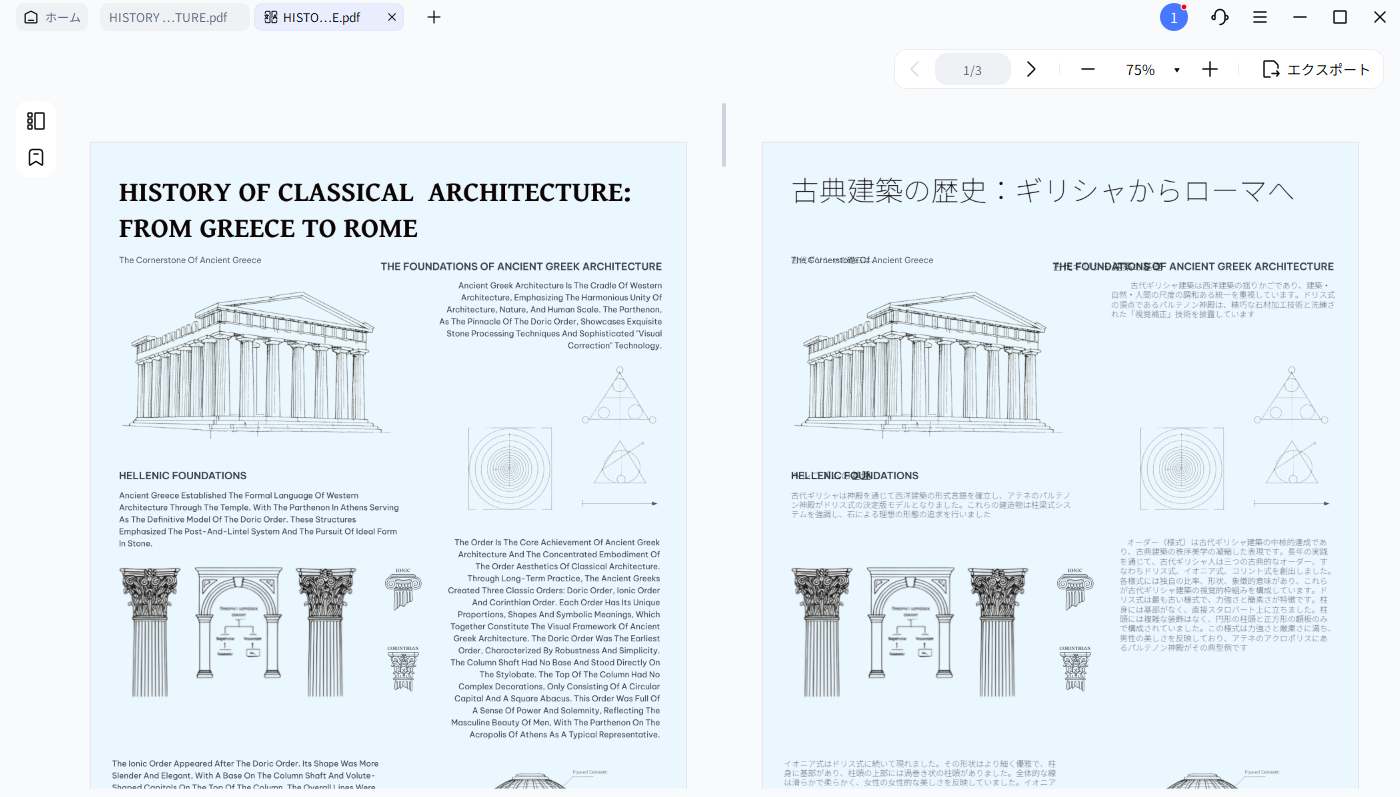The image size is (1400, 797).
Task: Zoom out with the minus button
Action: pos(1088,69)
